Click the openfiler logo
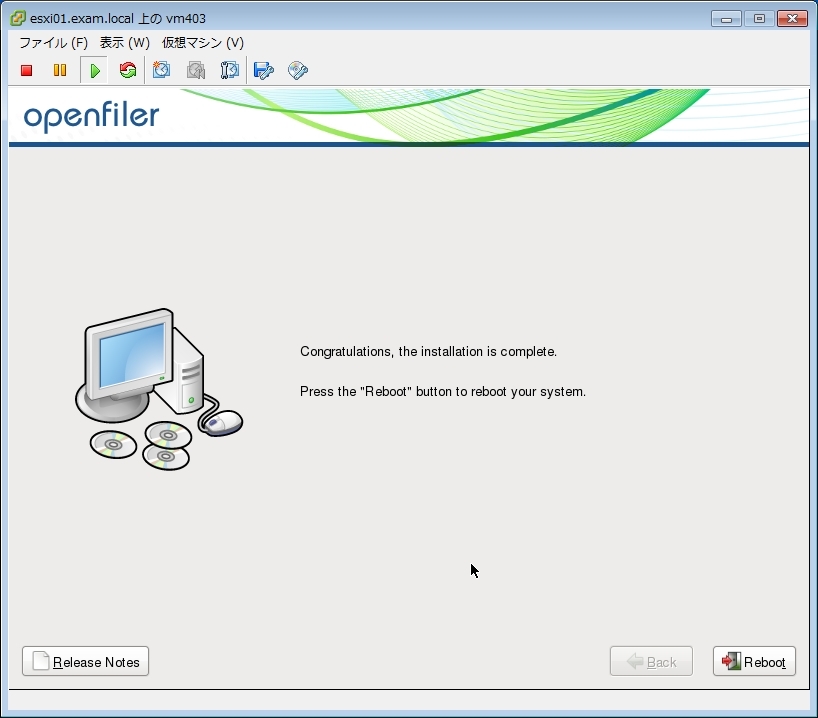Screen dimensions: 818x718 (91, 116)
